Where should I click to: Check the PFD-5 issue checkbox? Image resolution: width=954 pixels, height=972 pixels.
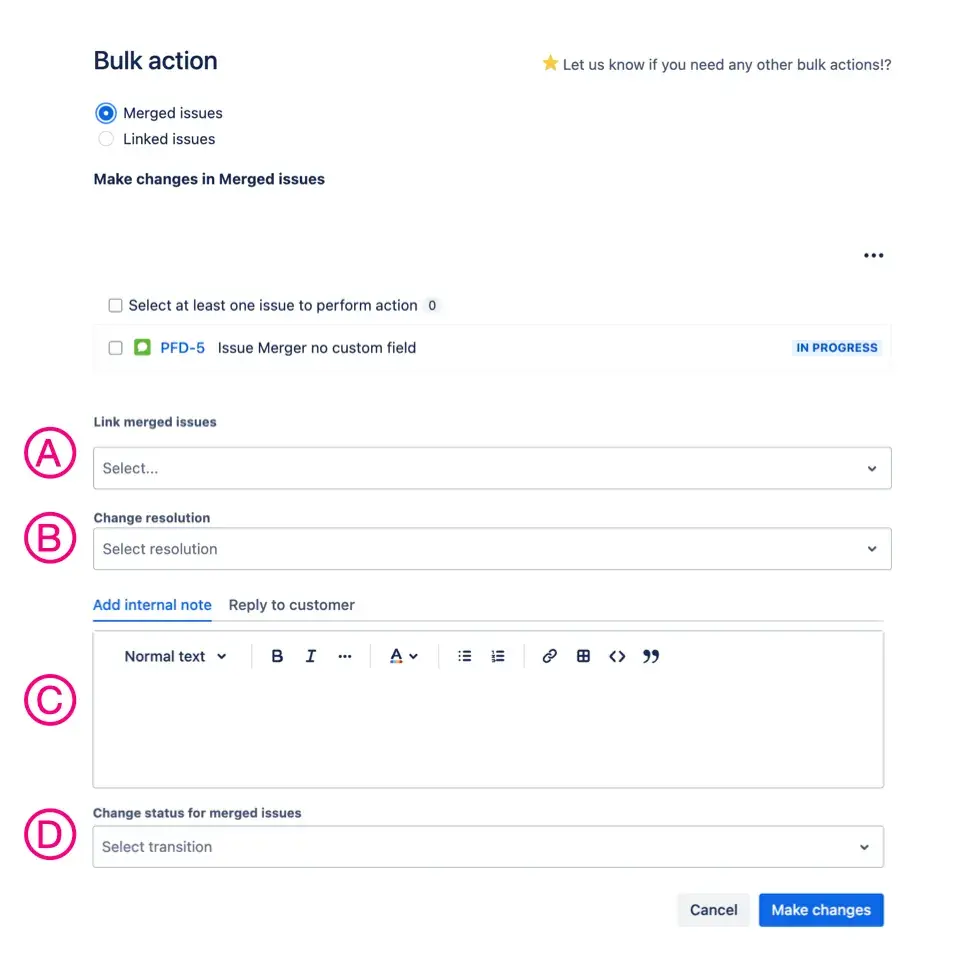pos(115,348)
